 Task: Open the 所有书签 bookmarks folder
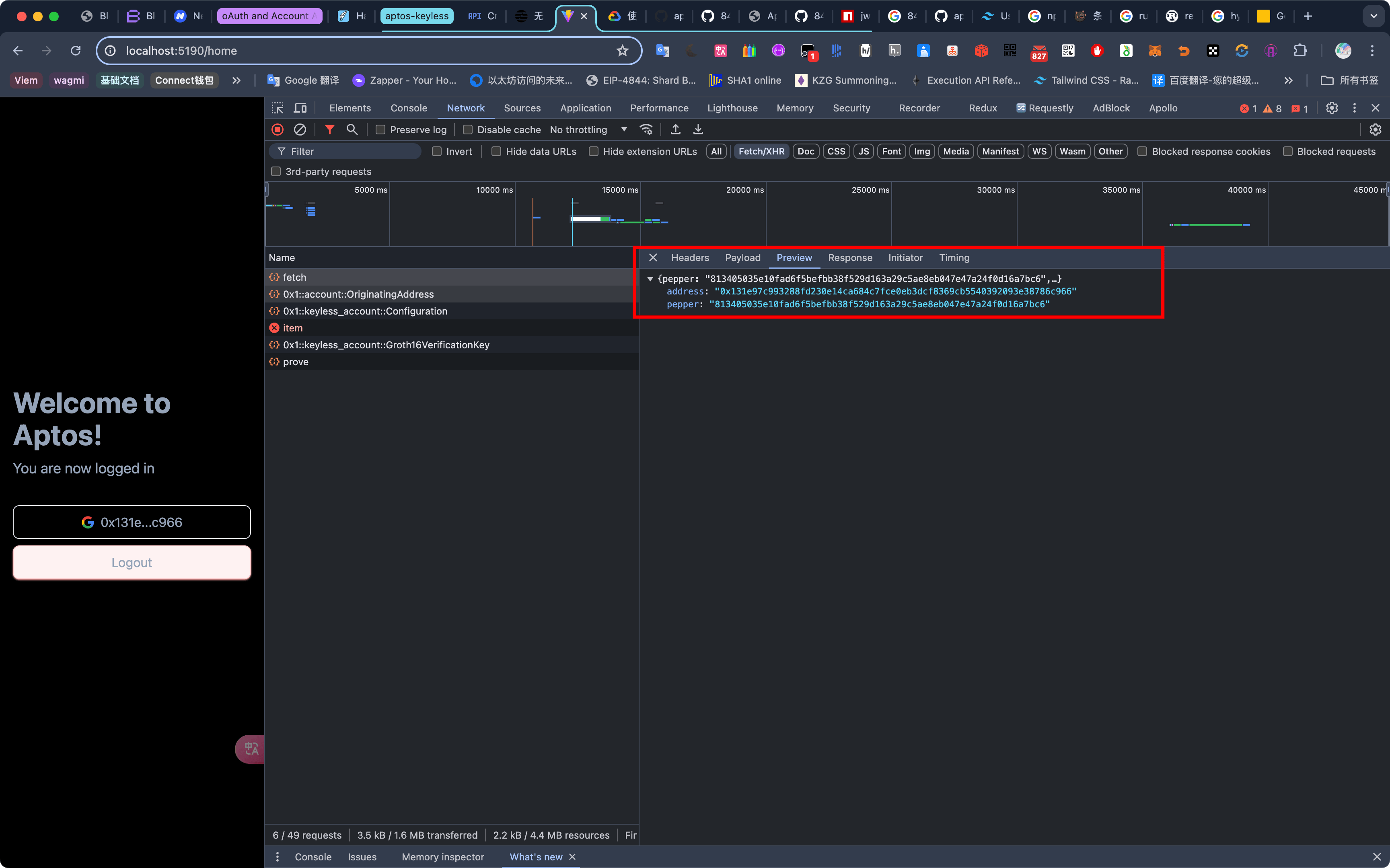(x=1349, y=80)
